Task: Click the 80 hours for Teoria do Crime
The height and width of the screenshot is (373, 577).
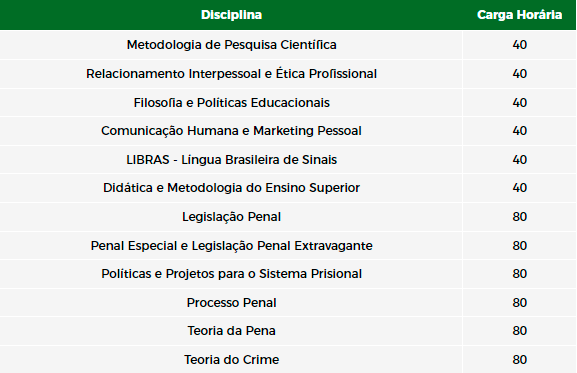Action: click(x=520, y=359)
